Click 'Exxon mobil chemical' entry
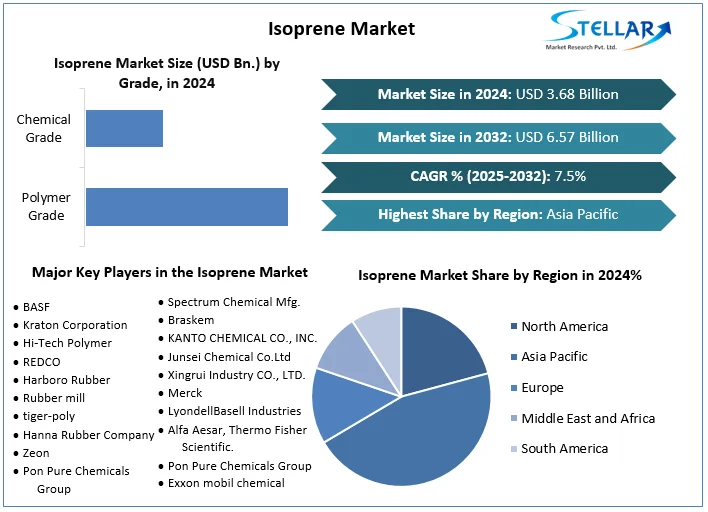Viewport: 708px width, 512px height. pos(226,483)
